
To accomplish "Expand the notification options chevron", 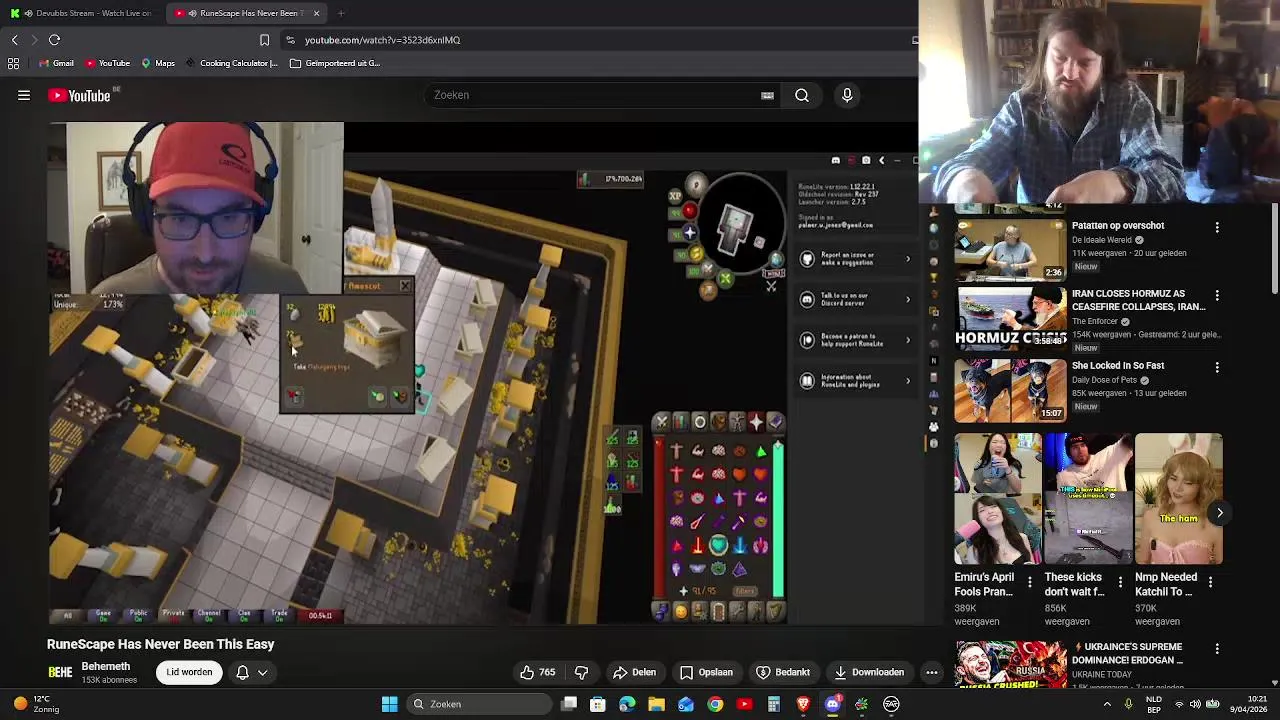I will (263, 672).
